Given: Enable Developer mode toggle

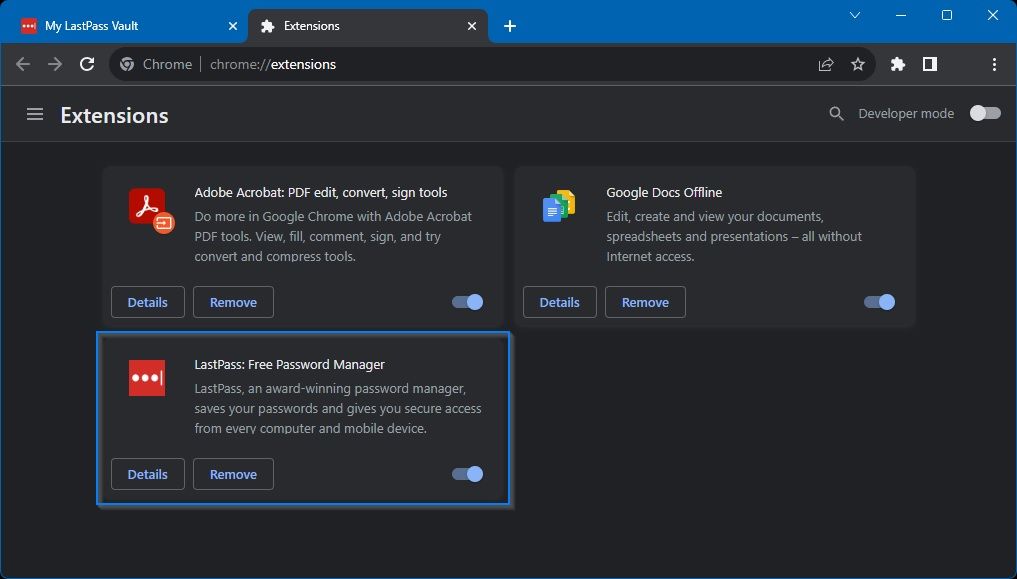Looking at the screenshot, I should coord(983,113).
